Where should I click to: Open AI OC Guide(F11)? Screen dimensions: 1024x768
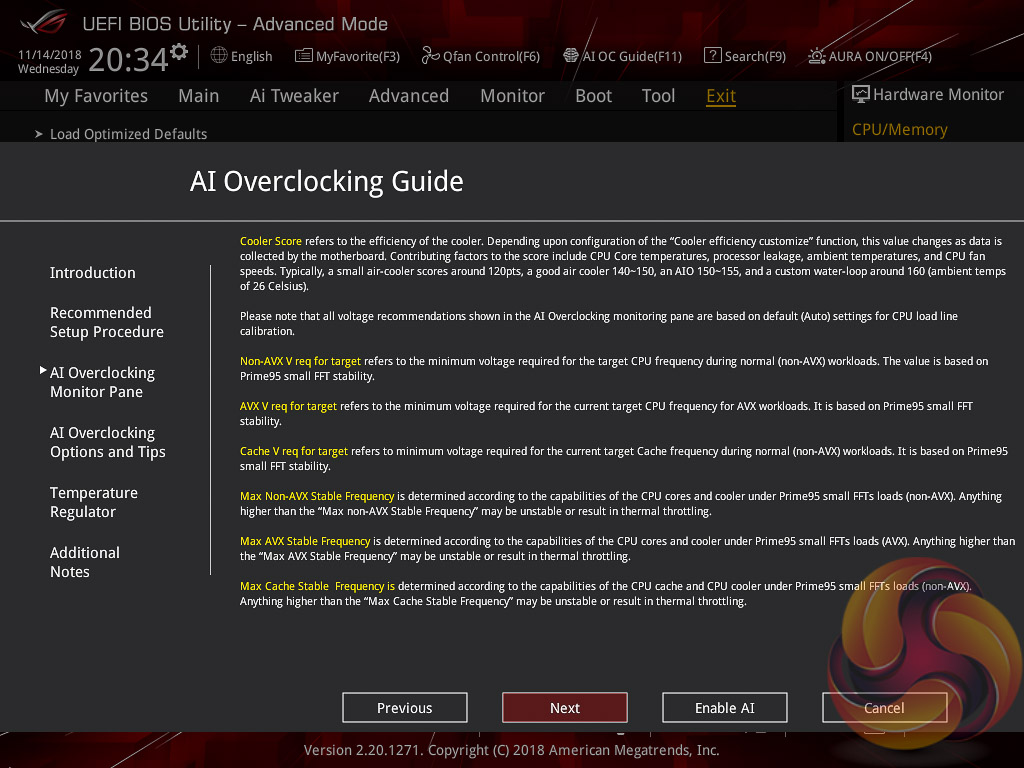click(632, 57)
